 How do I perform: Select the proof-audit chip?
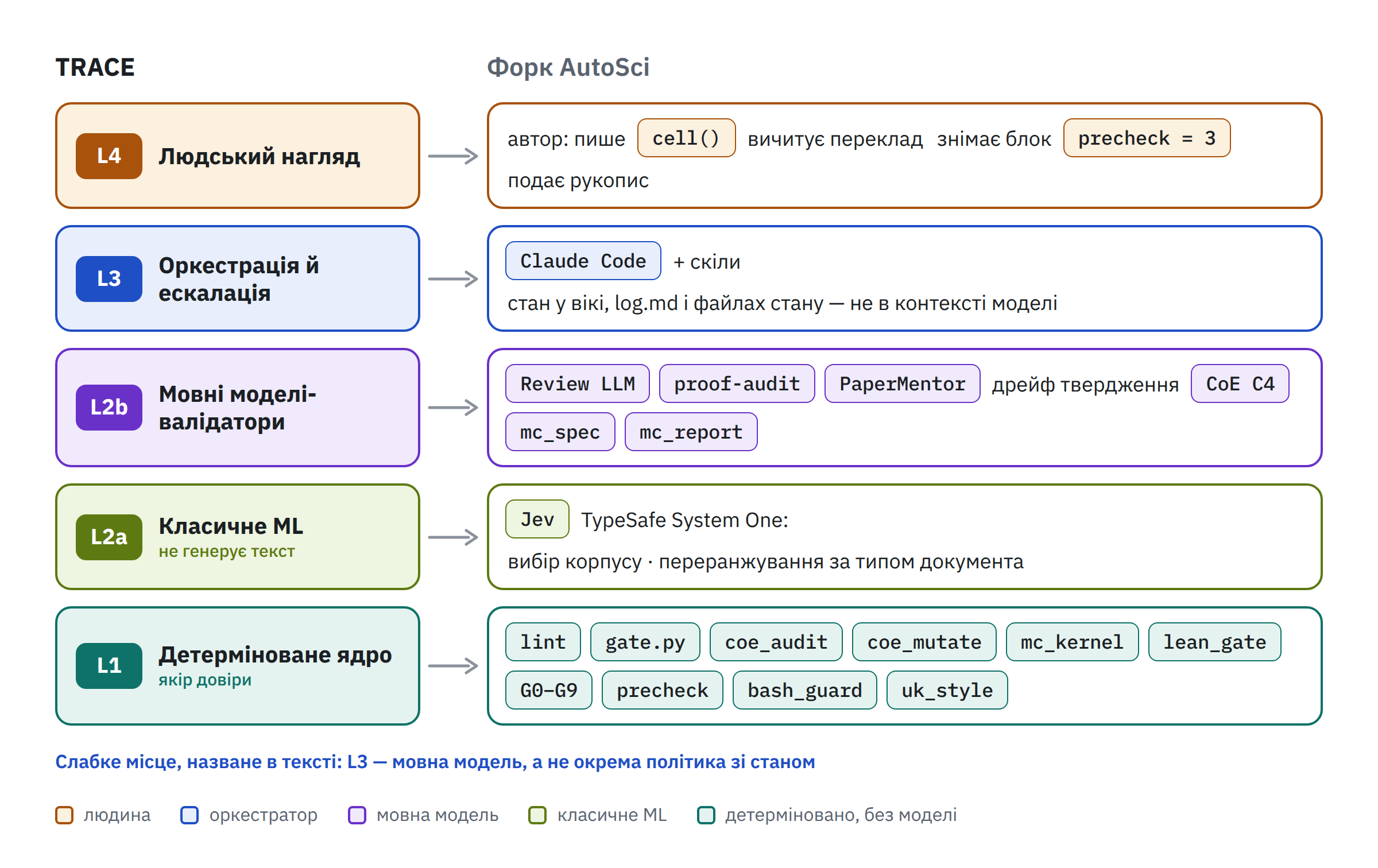[737, 384]
